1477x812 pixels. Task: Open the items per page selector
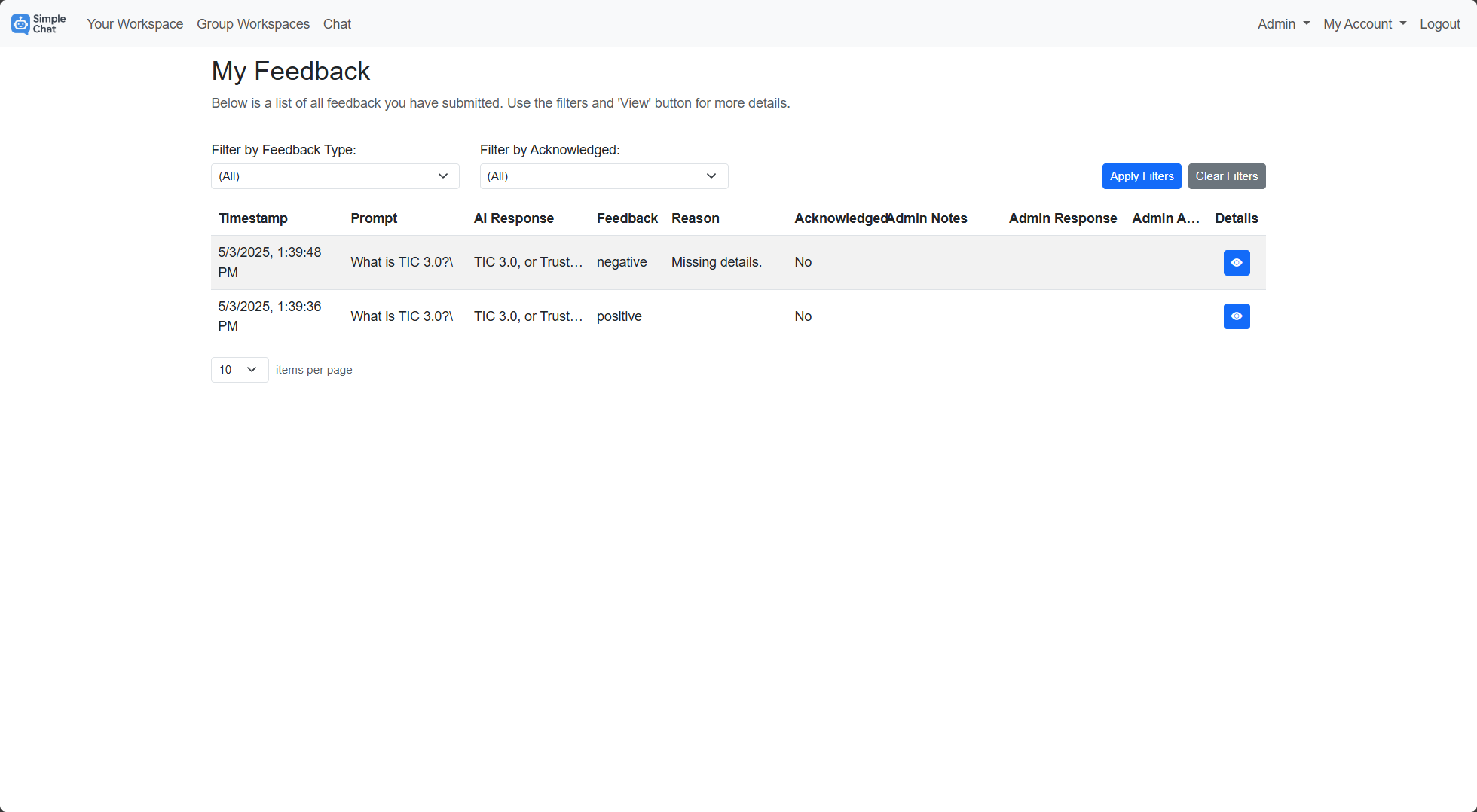click(239, 369)
